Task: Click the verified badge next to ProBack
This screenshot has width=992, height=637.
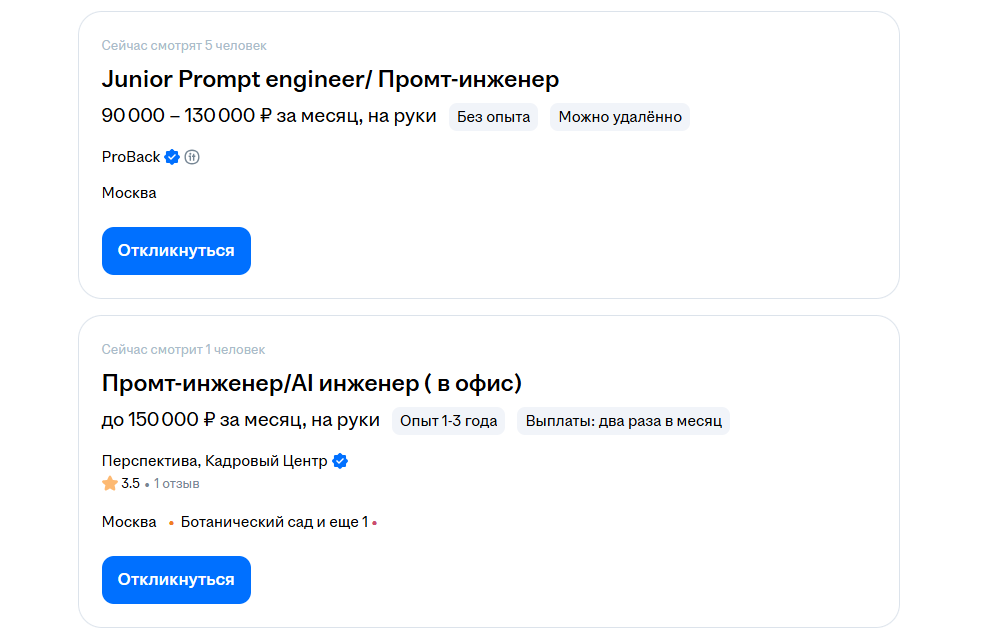Action: [171, 156]
